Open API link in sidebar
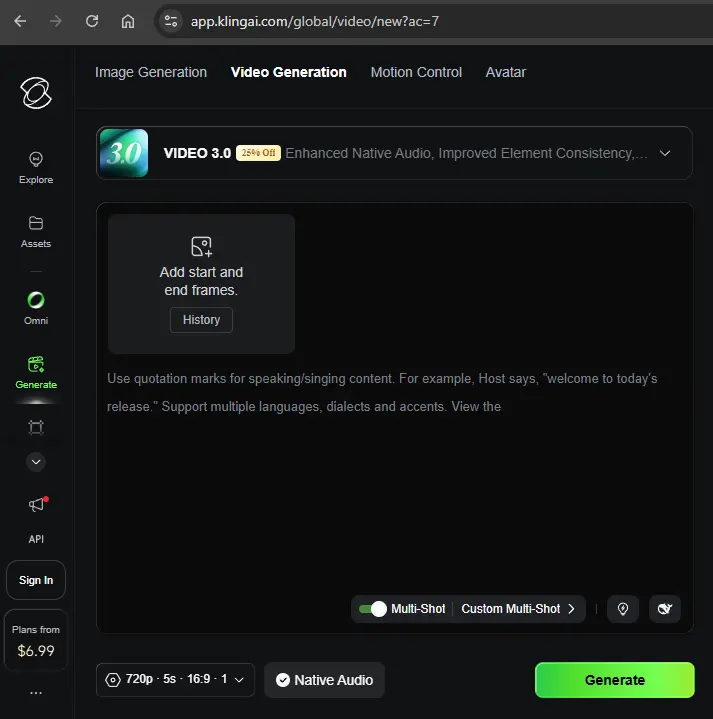 point(36,539)
